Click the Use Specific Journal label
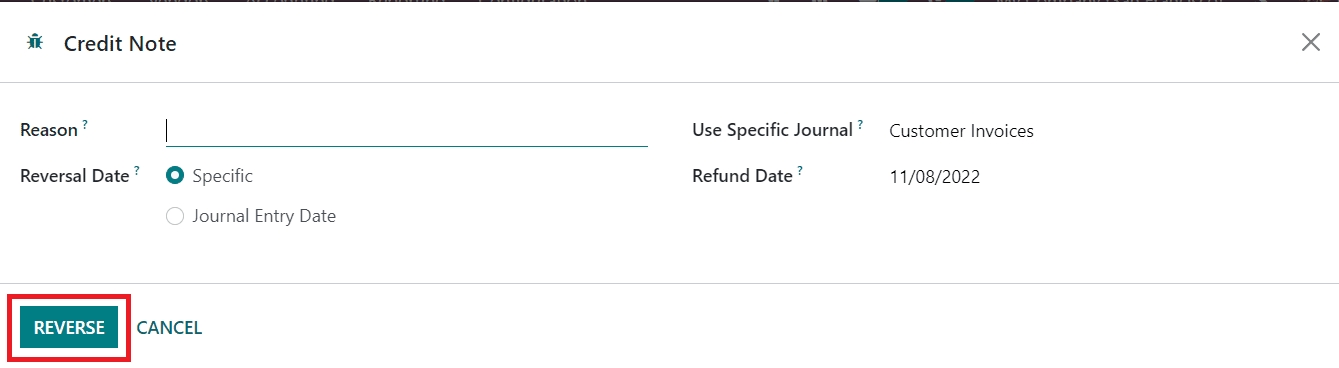 (773, 130)
